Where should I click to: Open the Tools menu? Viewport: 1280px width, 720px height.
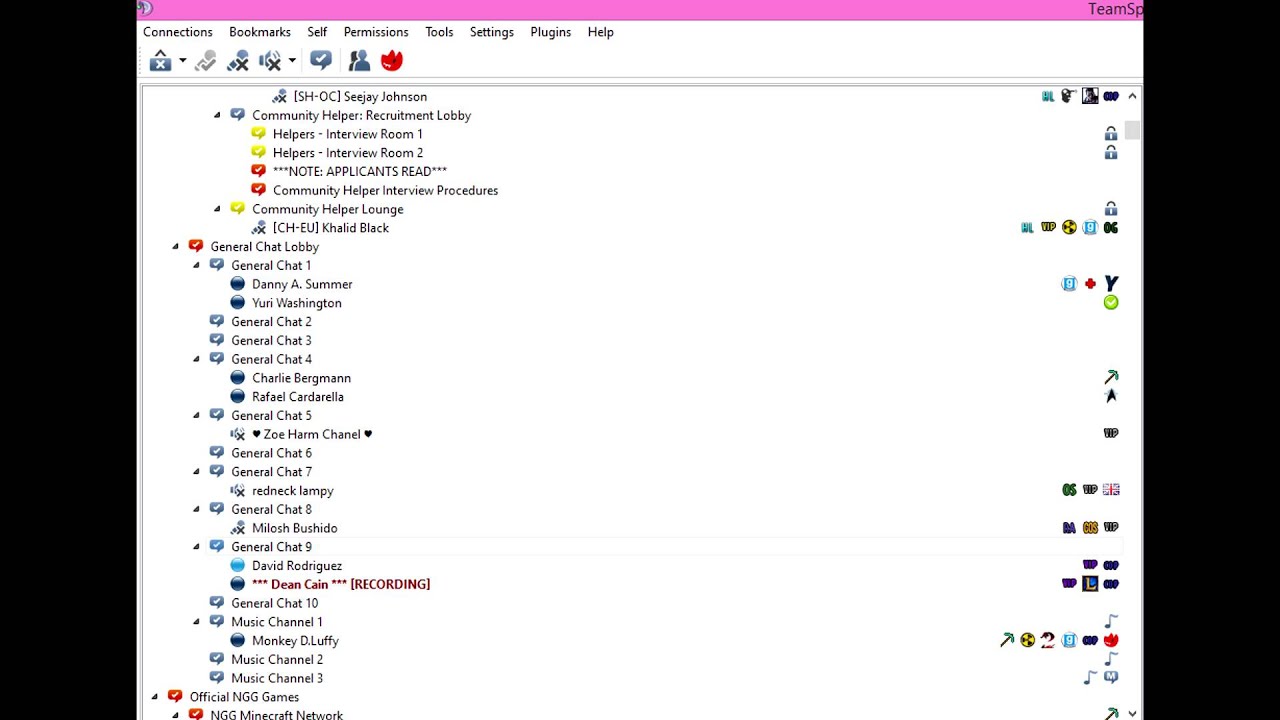point(439,32)
